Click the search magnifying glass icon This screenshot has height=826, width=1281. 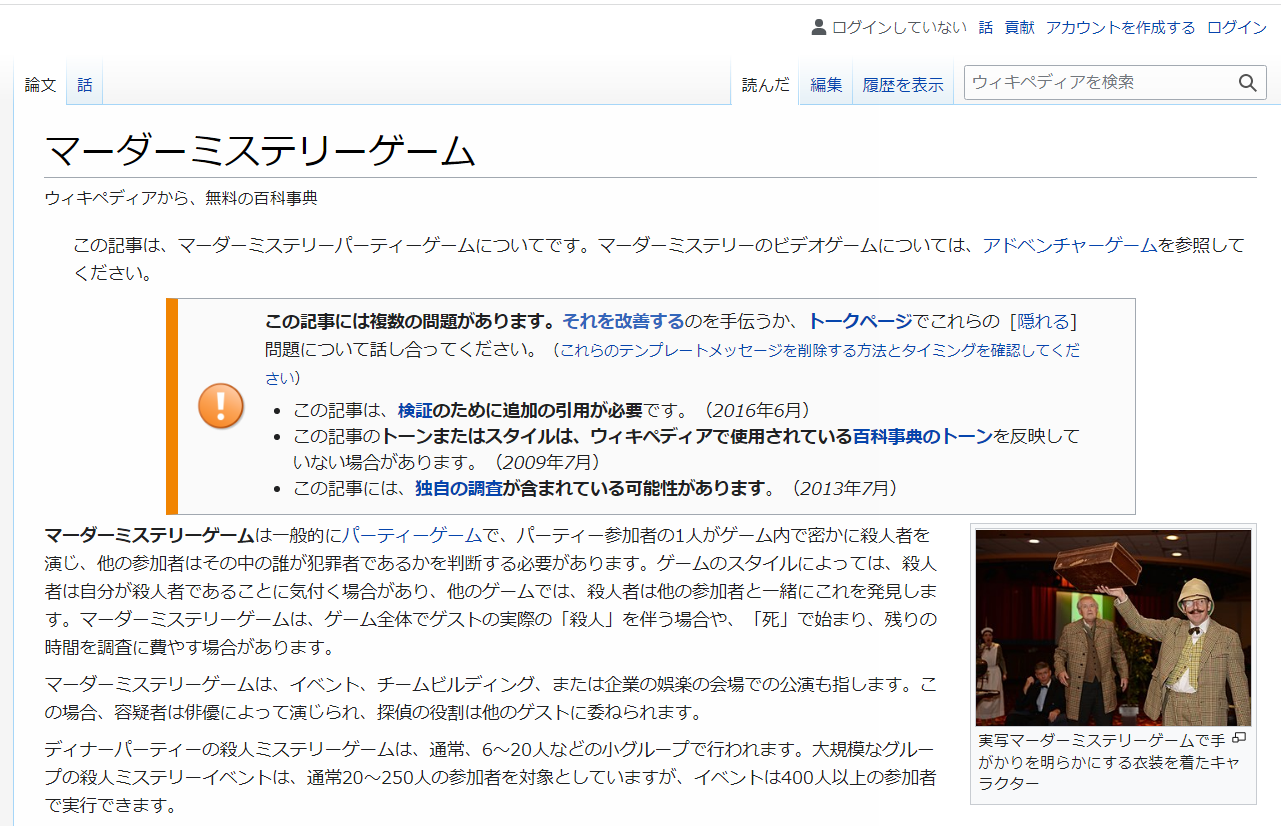pyautogui.click(x=1247, y=83)
